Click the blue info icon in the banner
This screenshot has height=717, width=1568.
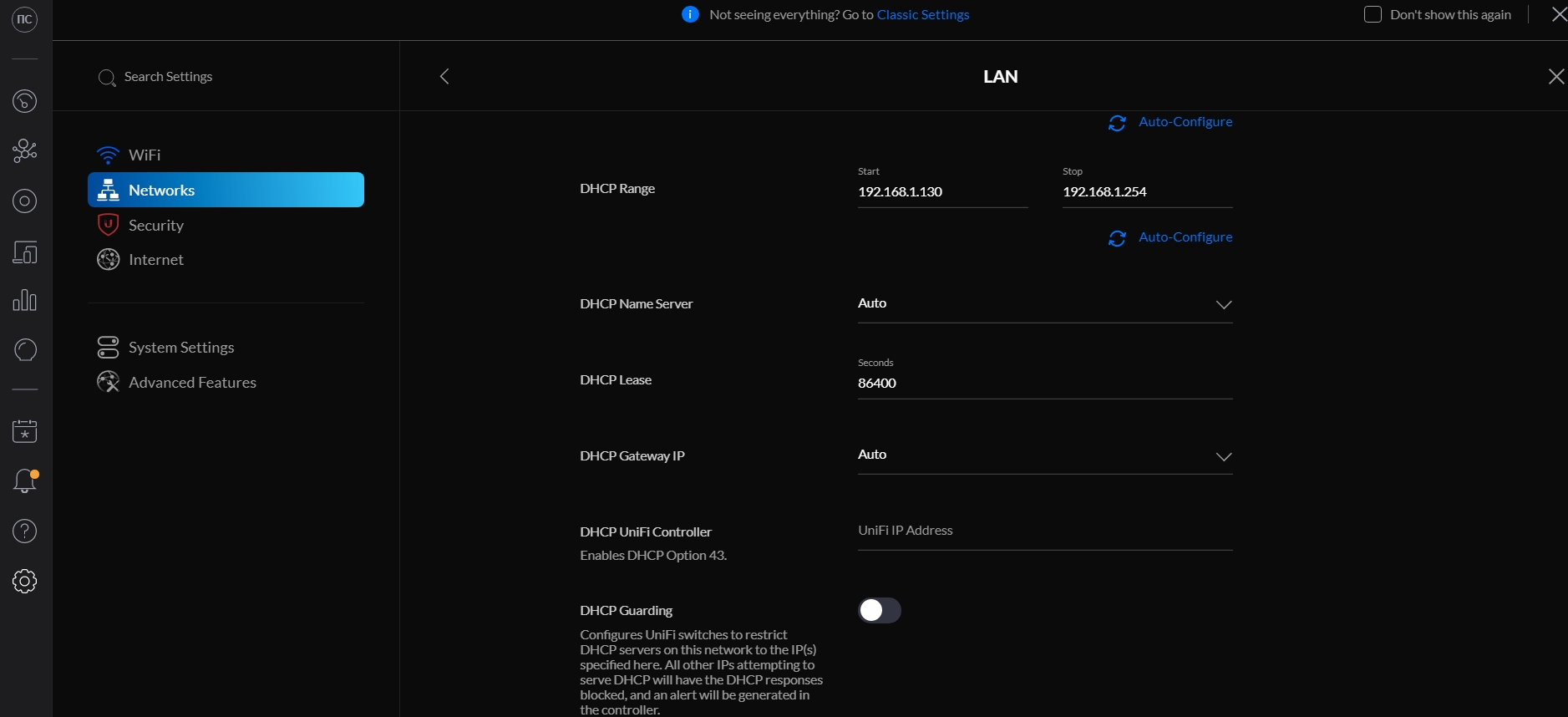point(690,14)
